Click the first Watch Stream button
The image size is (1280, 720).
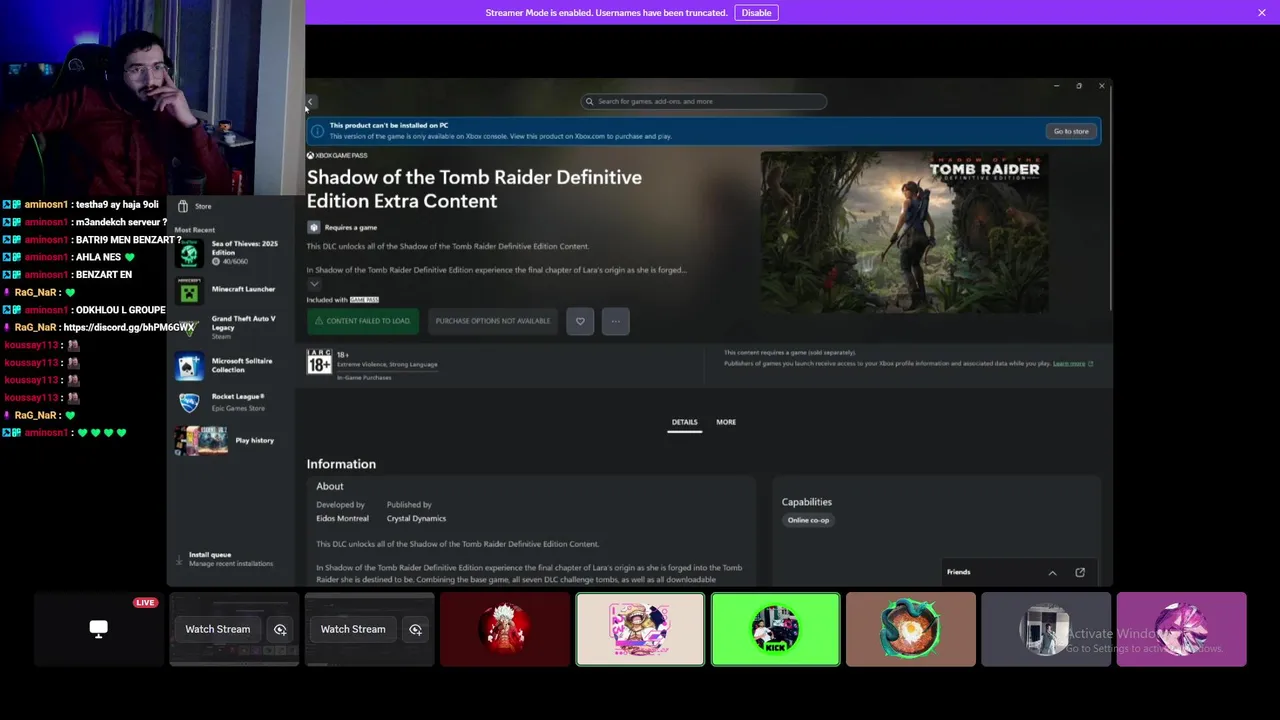coord(218,629)
